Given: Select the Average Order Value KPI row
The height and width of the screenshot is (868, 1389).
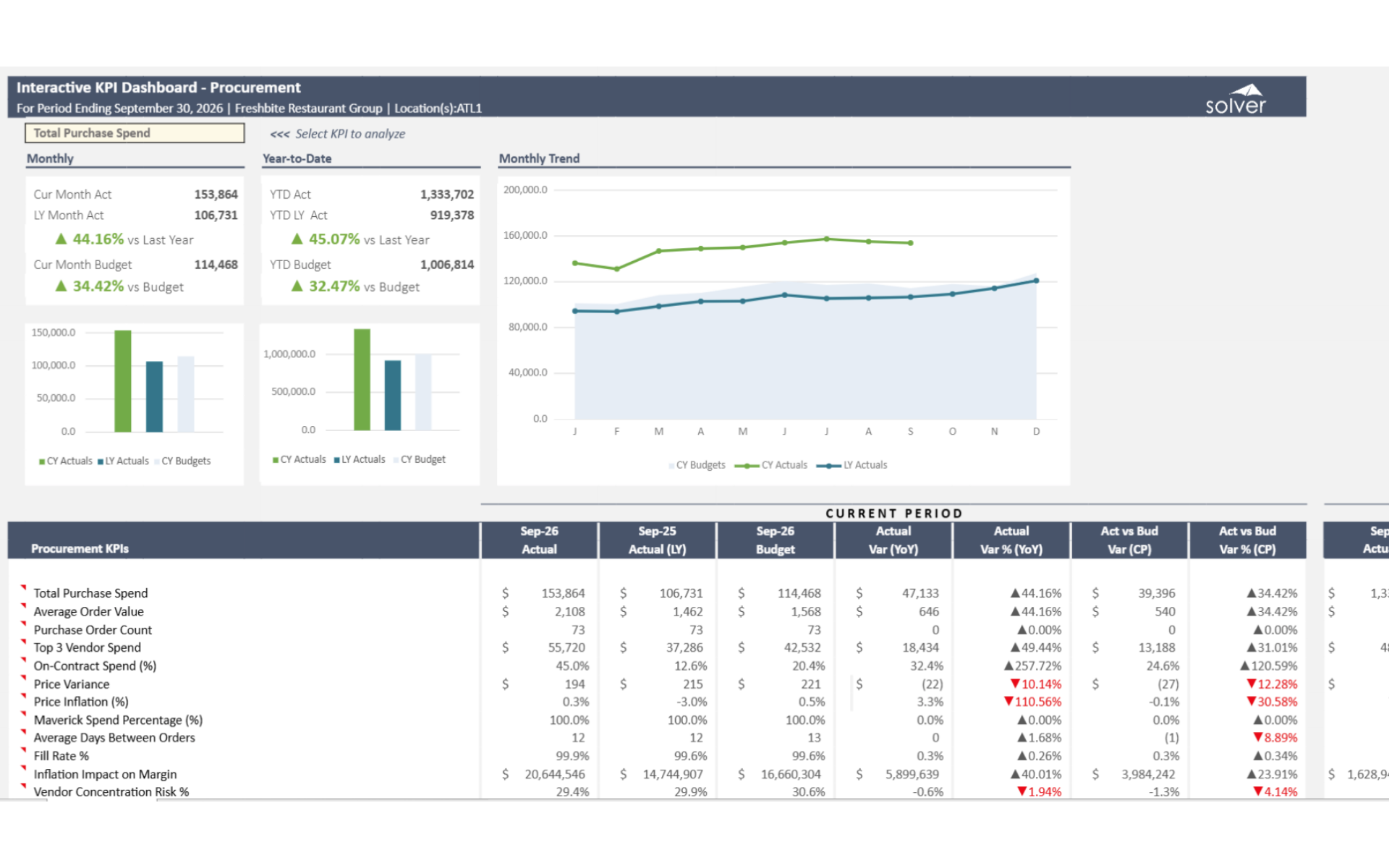Looking at the screenshot, I should coord(88,611).
